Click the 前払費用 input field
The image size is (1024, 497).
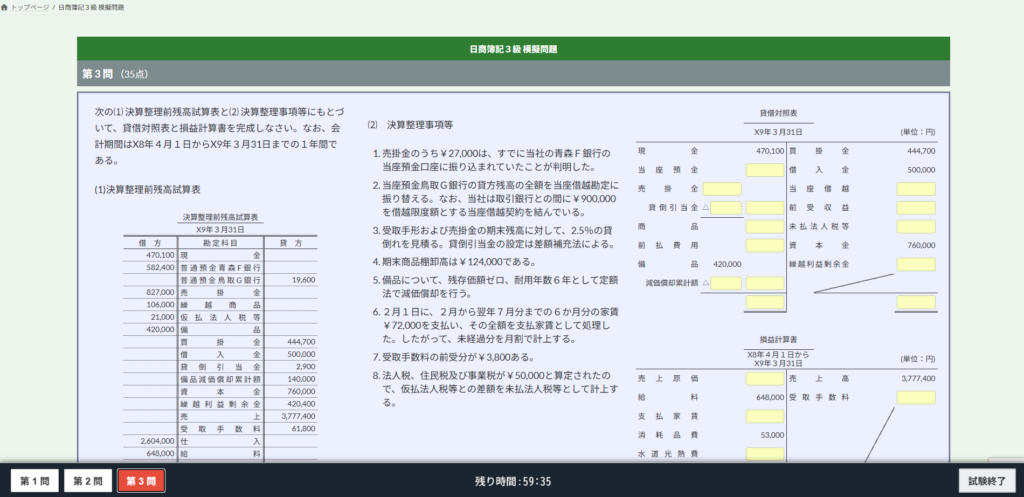tap(765, 246)
